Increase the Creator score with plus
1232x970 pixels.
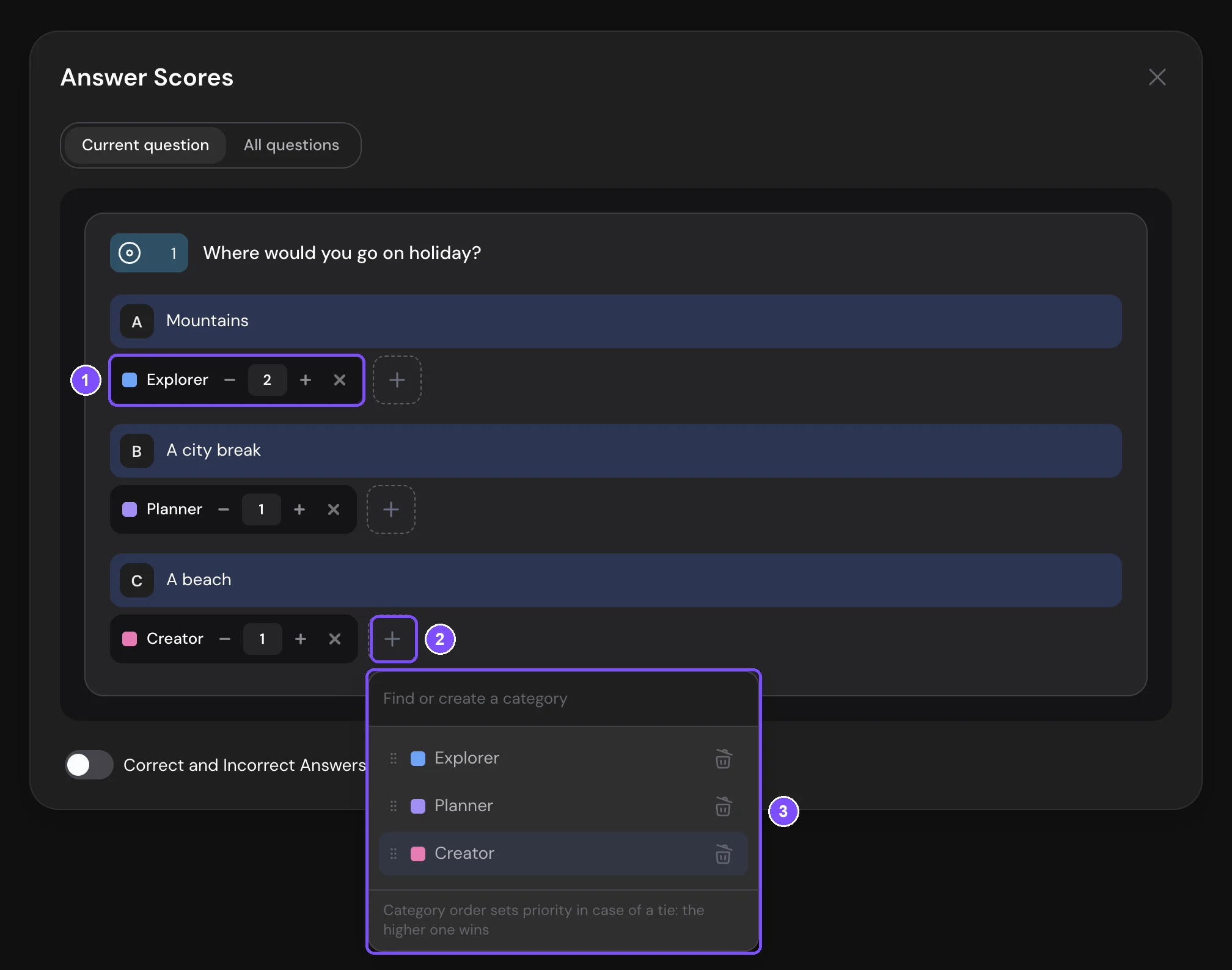(x=301, y=639)
